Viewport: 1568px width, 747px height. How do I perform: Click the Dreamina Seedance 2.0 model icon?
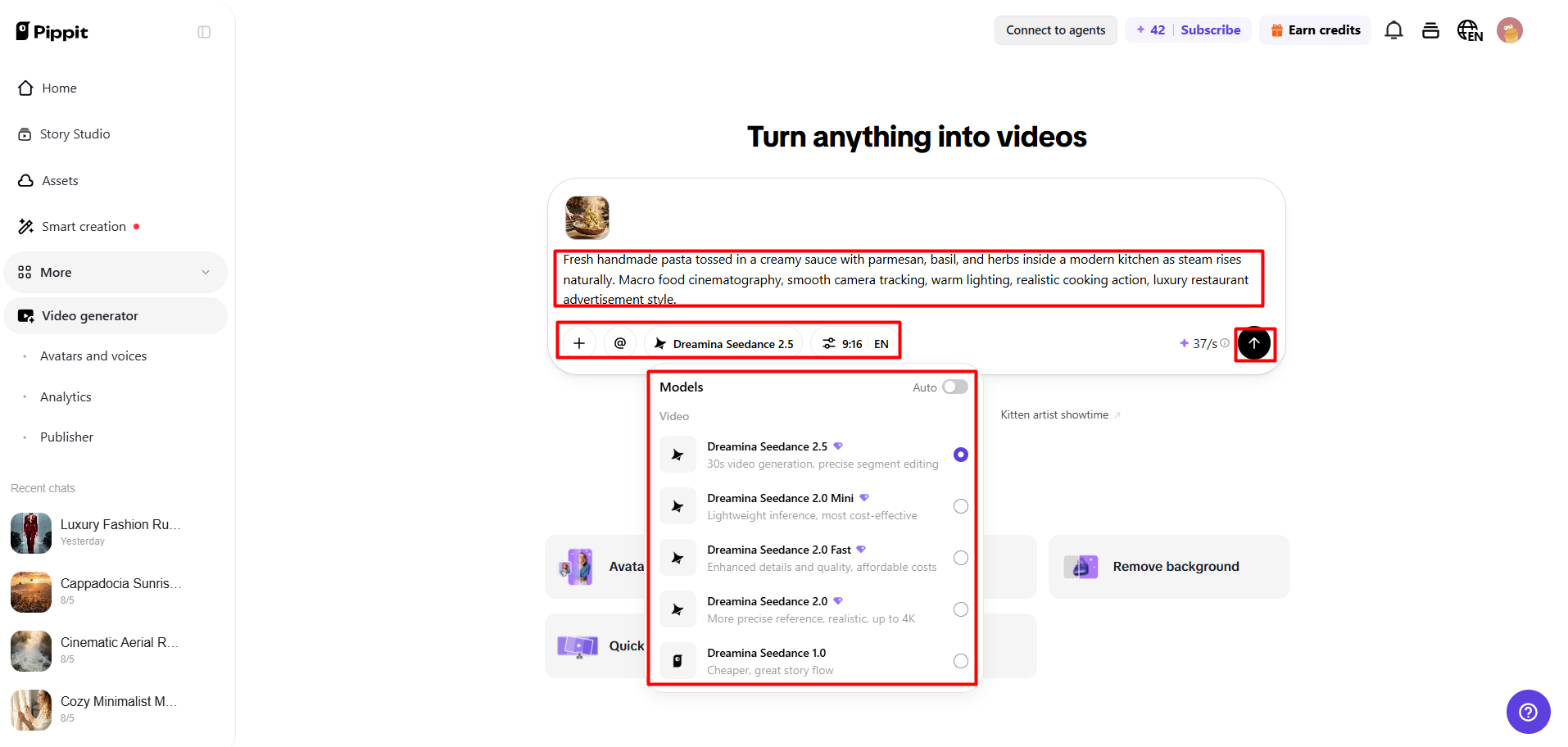click(x=678, y=609)
